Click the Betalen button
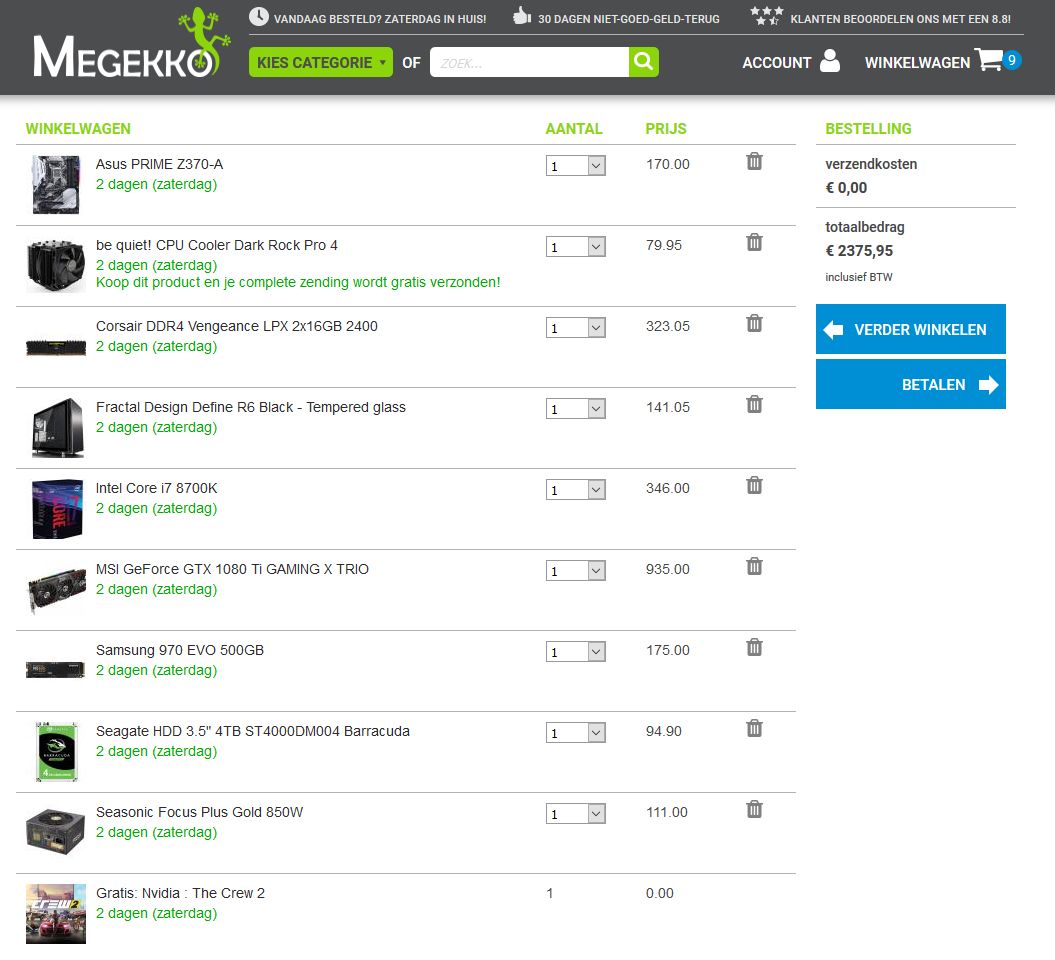This screenshot has width=1055, height=960. pyautogui.click(x=910, y=384)
